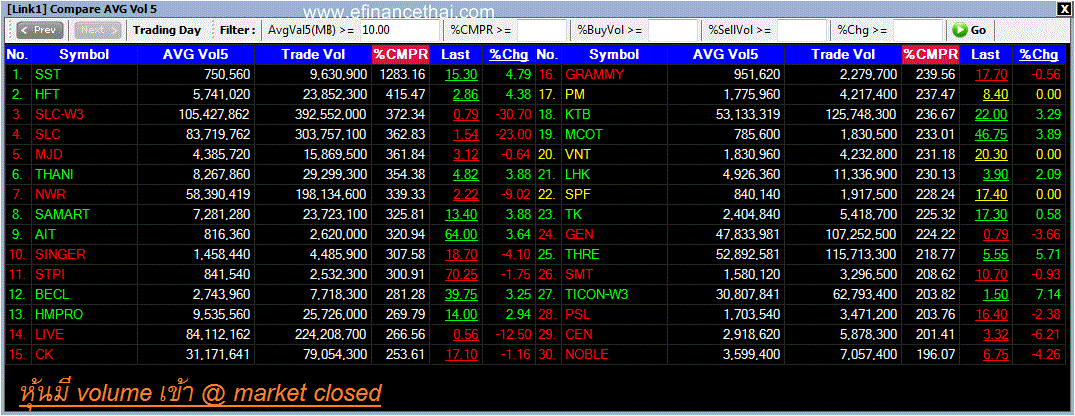This screenshot has height=416, width=1075.
Task: Select the HFT symbol
Action: (48, 95)
